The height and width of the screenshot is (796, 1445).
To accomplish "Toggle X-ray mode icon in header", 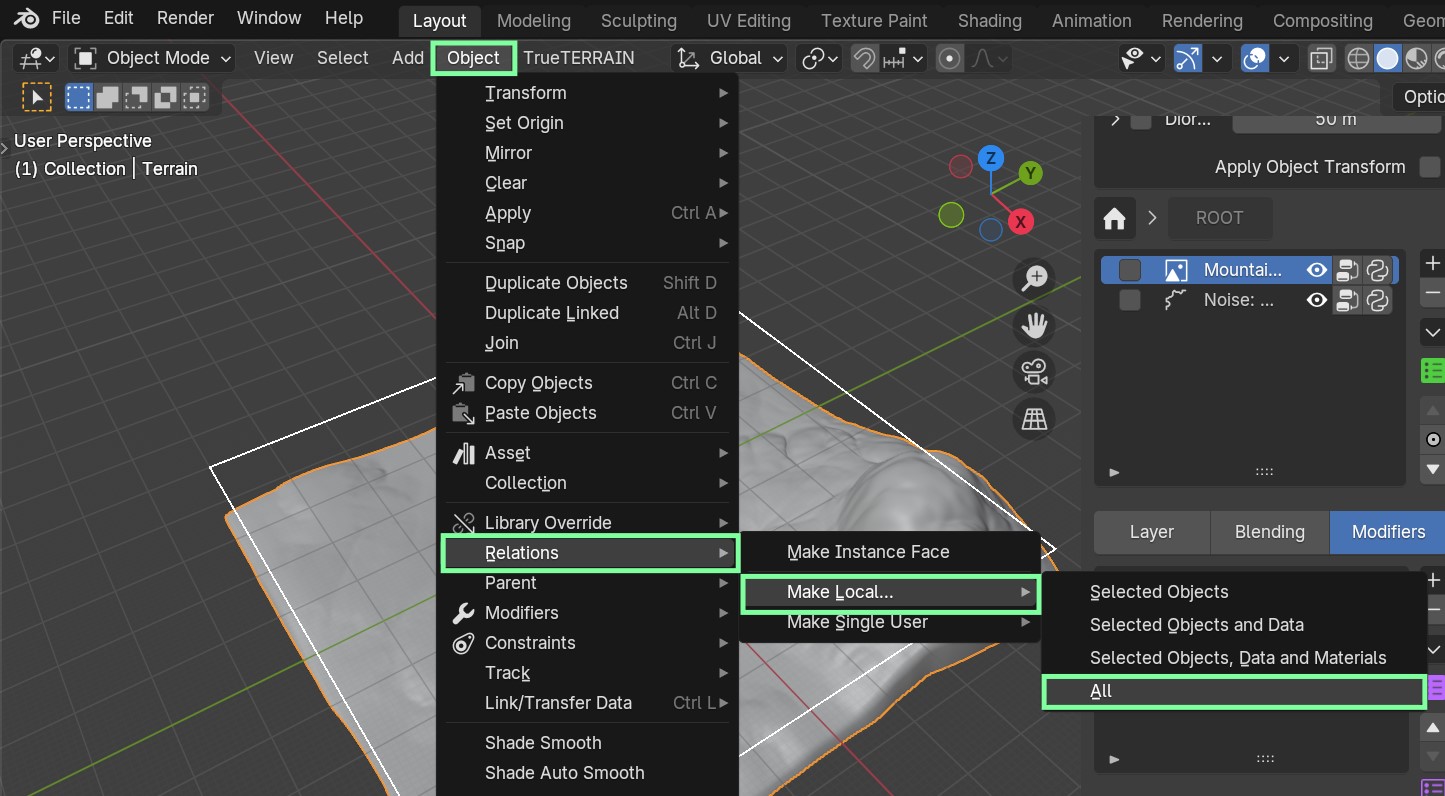I will (x=1321, y=59).
